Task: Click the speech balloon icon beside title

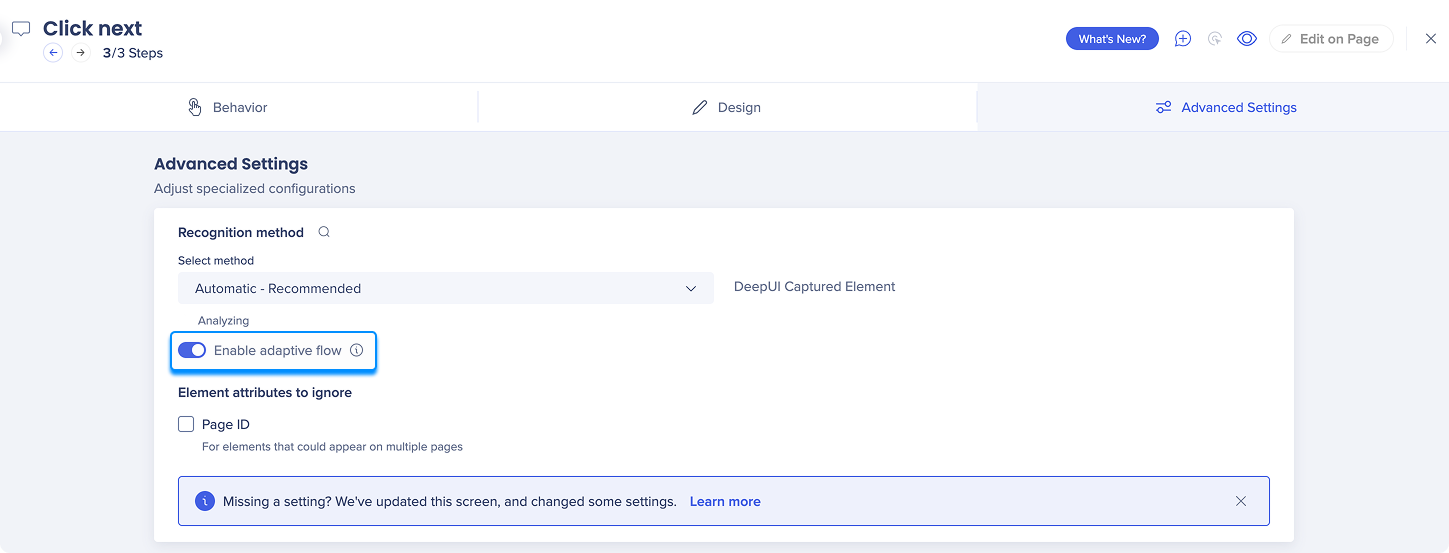Action: click(x=21, y=29)
